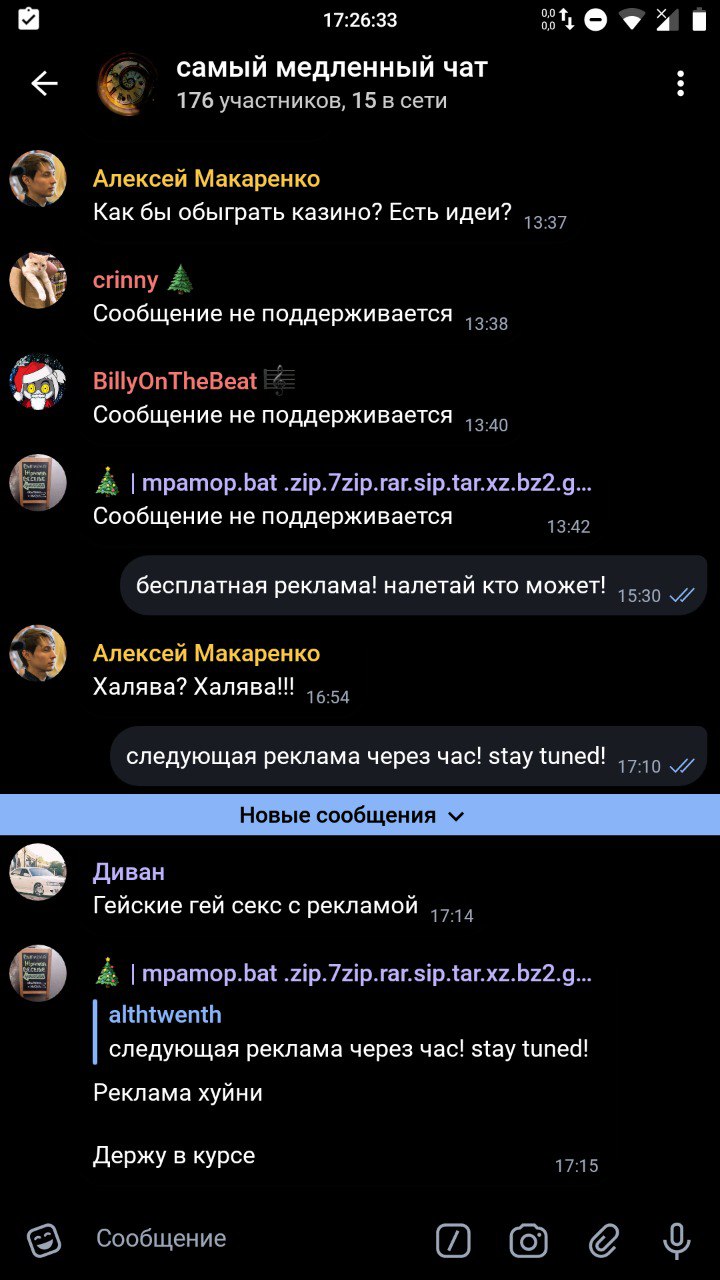Open group info via самый медленный чат title
The image size is (720, 1280).
[332, 68]
